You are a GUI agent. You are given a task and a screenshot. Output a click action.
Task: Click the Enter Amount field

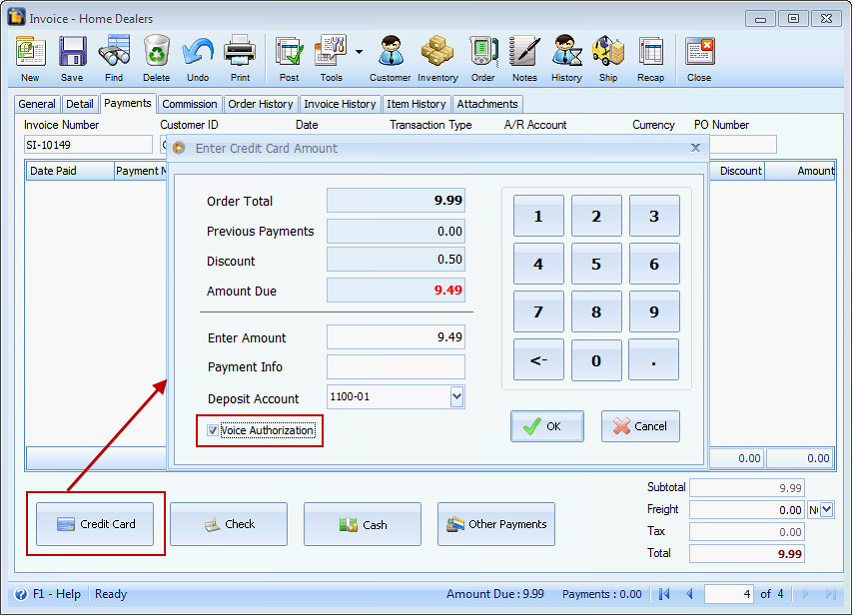396,337
